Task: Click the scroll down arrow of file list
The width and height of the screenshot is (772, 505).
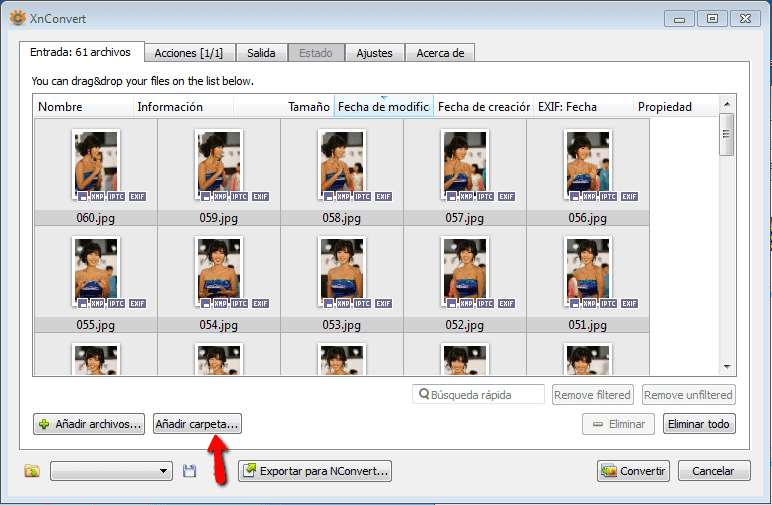Action: 727,367
